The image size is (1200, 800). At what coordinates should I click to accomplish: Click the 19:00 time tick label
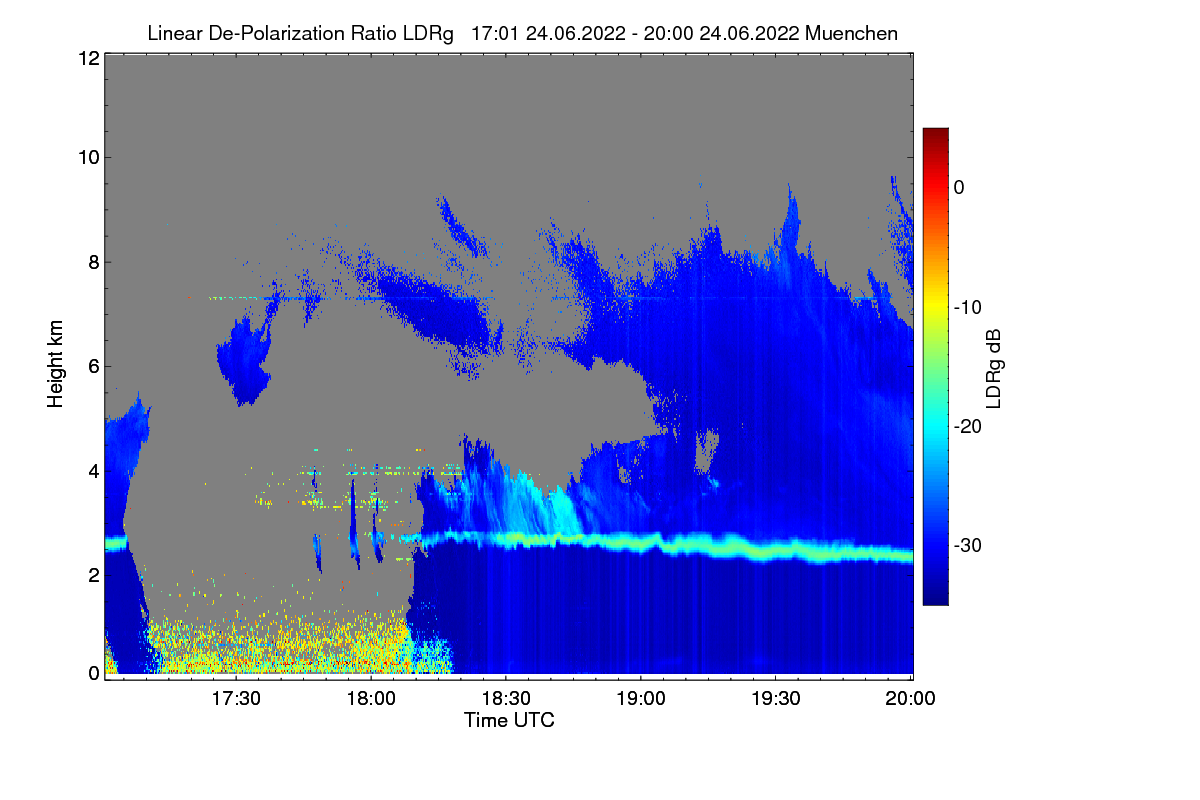(642, 698)
